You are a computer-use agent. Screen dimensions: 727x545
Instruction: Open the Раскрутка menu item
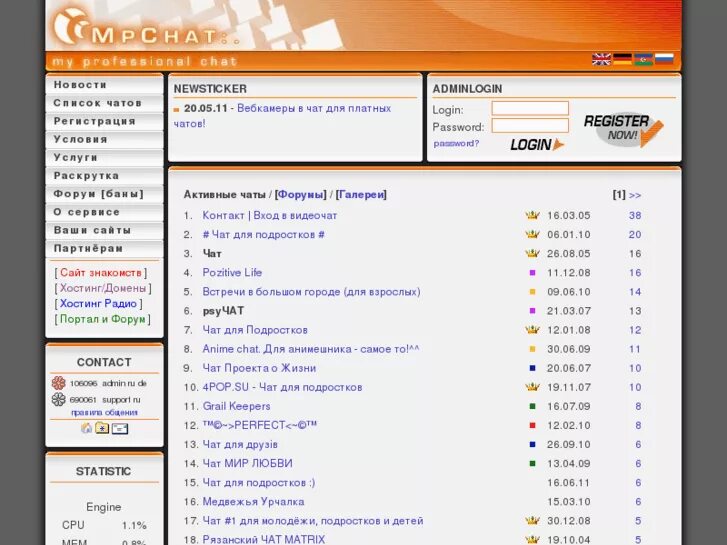(x=104, y=176)
